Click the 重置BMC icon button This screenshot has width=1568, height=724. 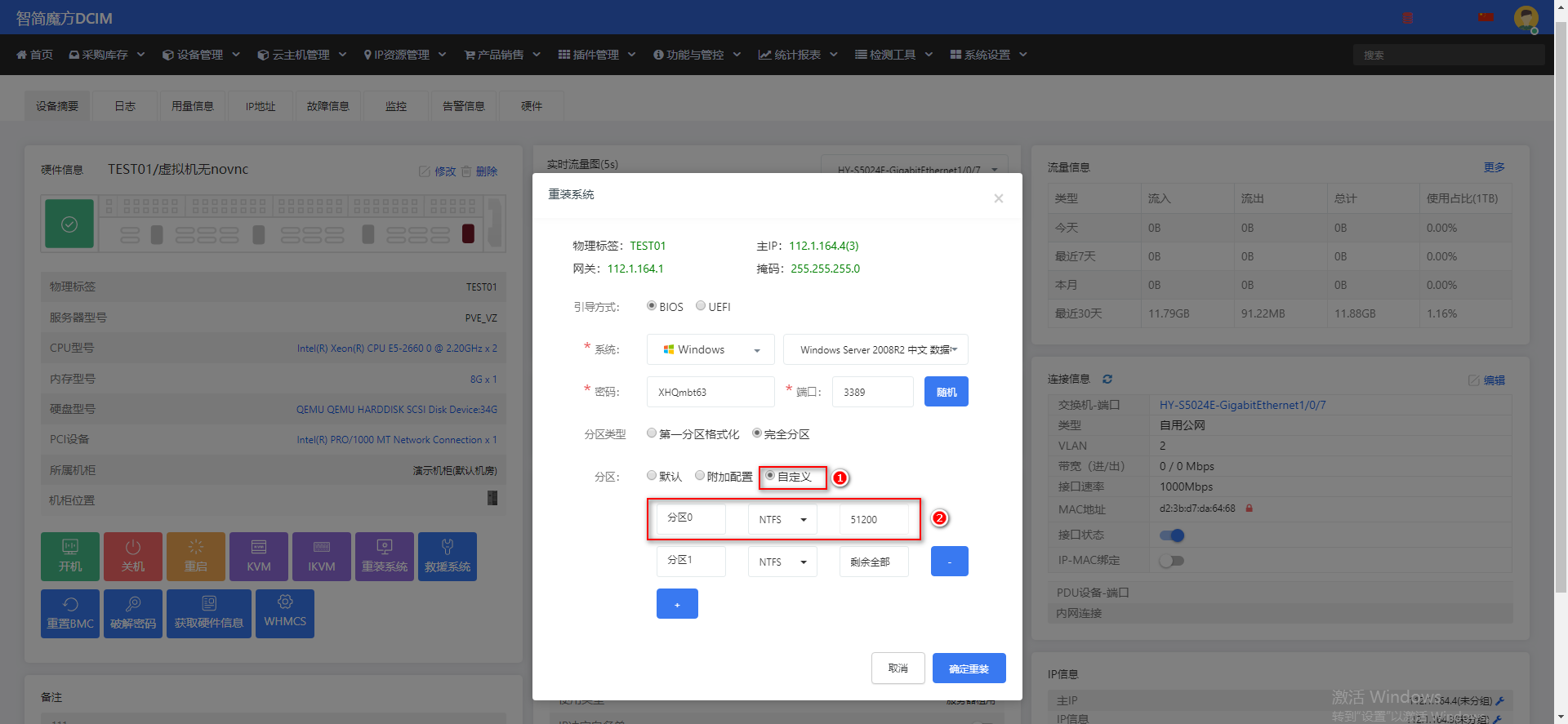[x=70, y=614]
